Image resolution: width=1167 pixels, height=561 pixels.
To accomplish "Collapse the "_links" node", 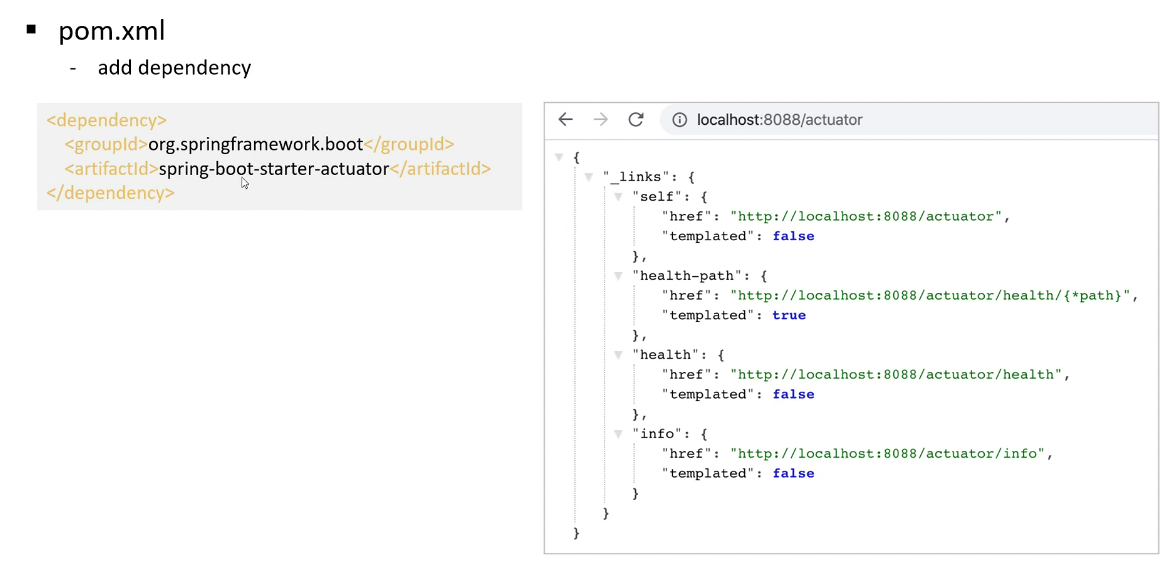I will [x=589, y=177].
